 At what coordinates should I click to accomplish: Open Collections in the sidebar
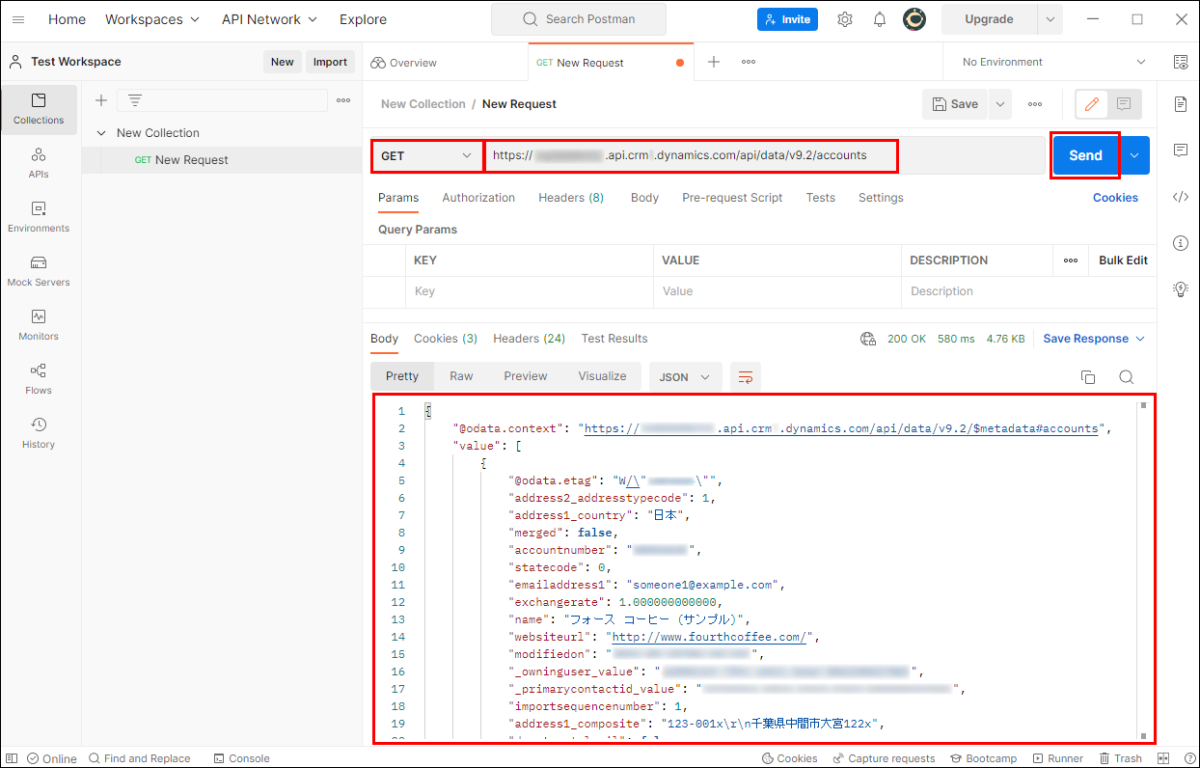39,109
